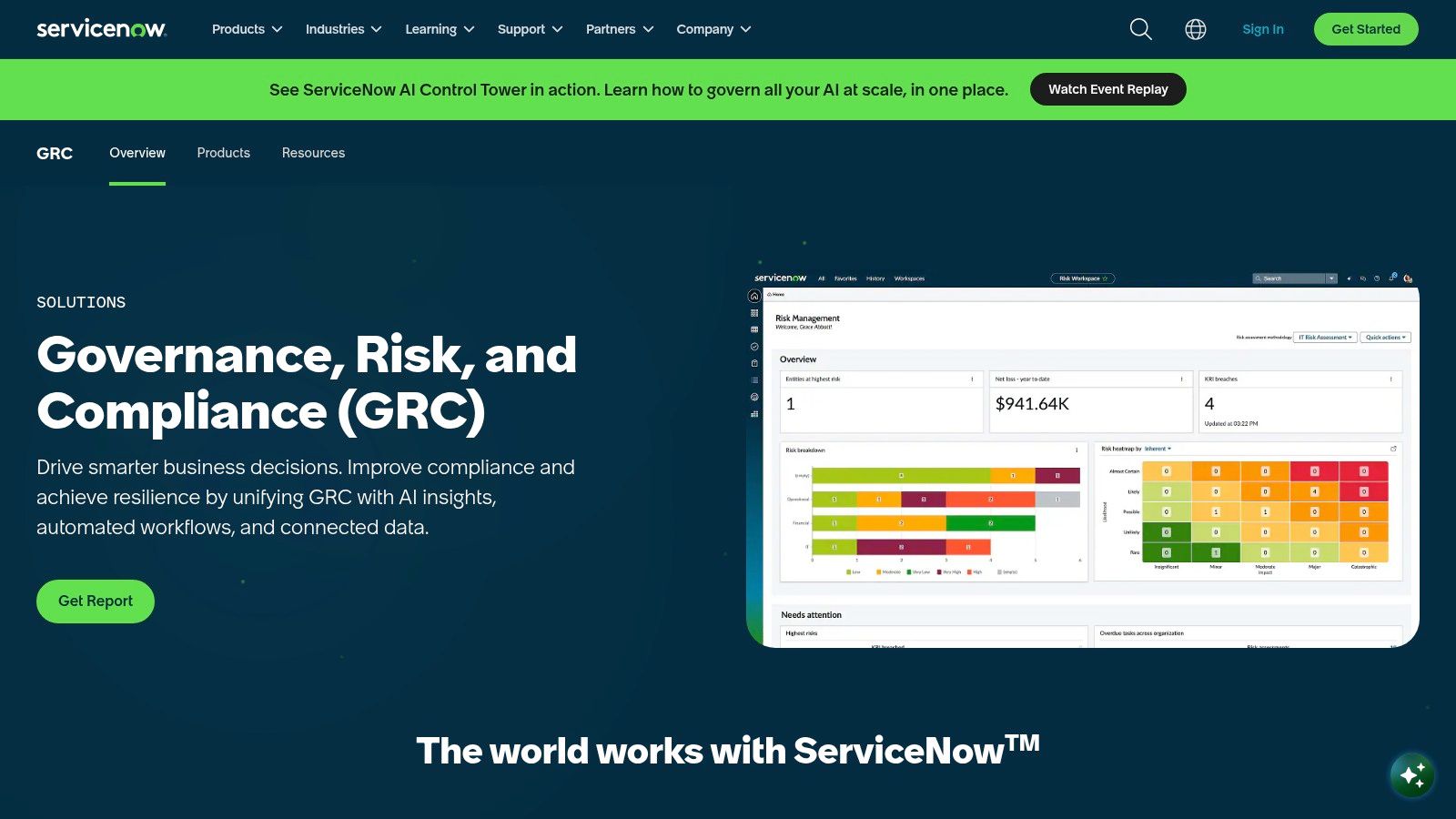Viewport: 1456px width, 819px height.
Task: Select the Overview tab under GRC
Action: pos(137,153)
